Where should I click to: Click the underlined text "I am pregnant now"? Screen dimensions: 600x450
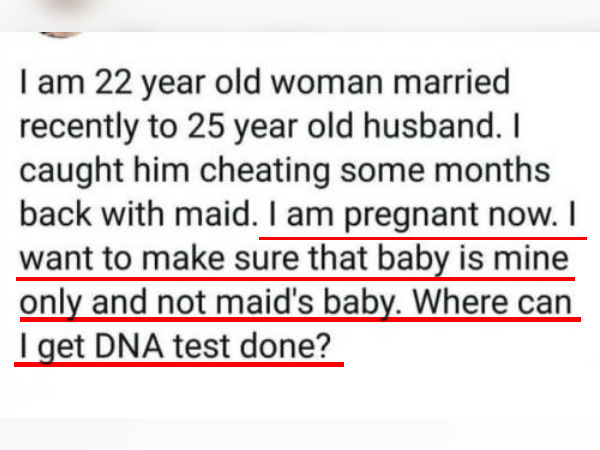pyautogui.click(x=408, y=215)
